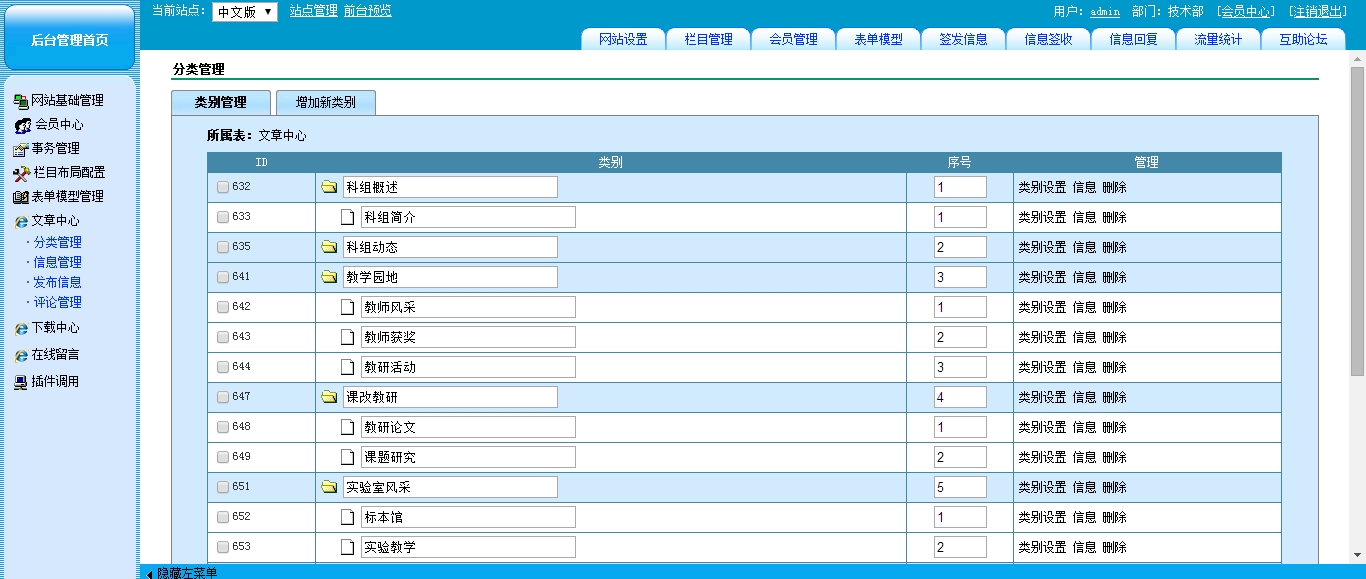The image size is (1366, 579).
Task: Click the 表单模型管理 sidebar icon
Action: 20,197
